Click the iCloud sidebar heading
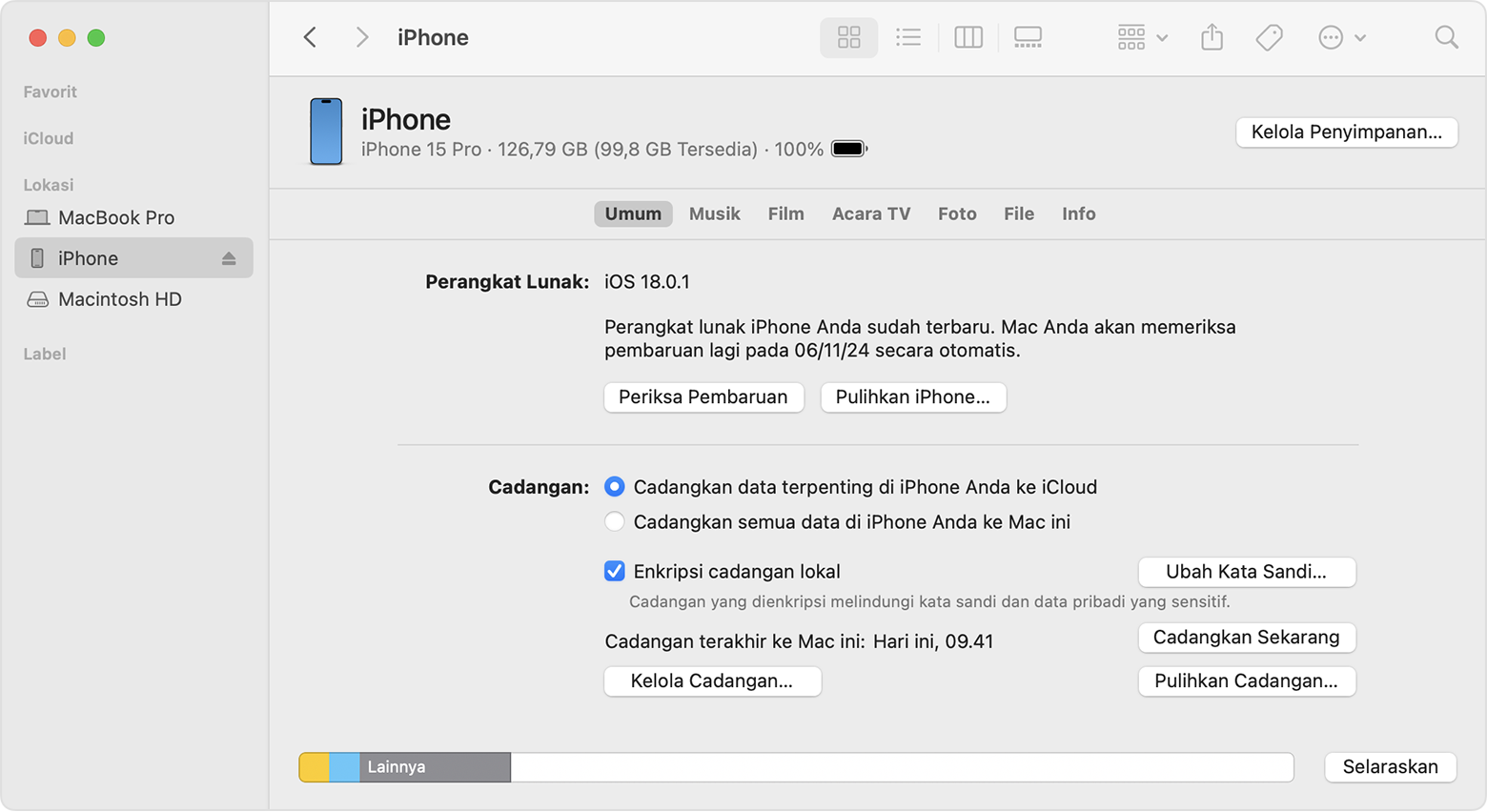The height and width of the screenshot is (812, 1487). (49, 139)
